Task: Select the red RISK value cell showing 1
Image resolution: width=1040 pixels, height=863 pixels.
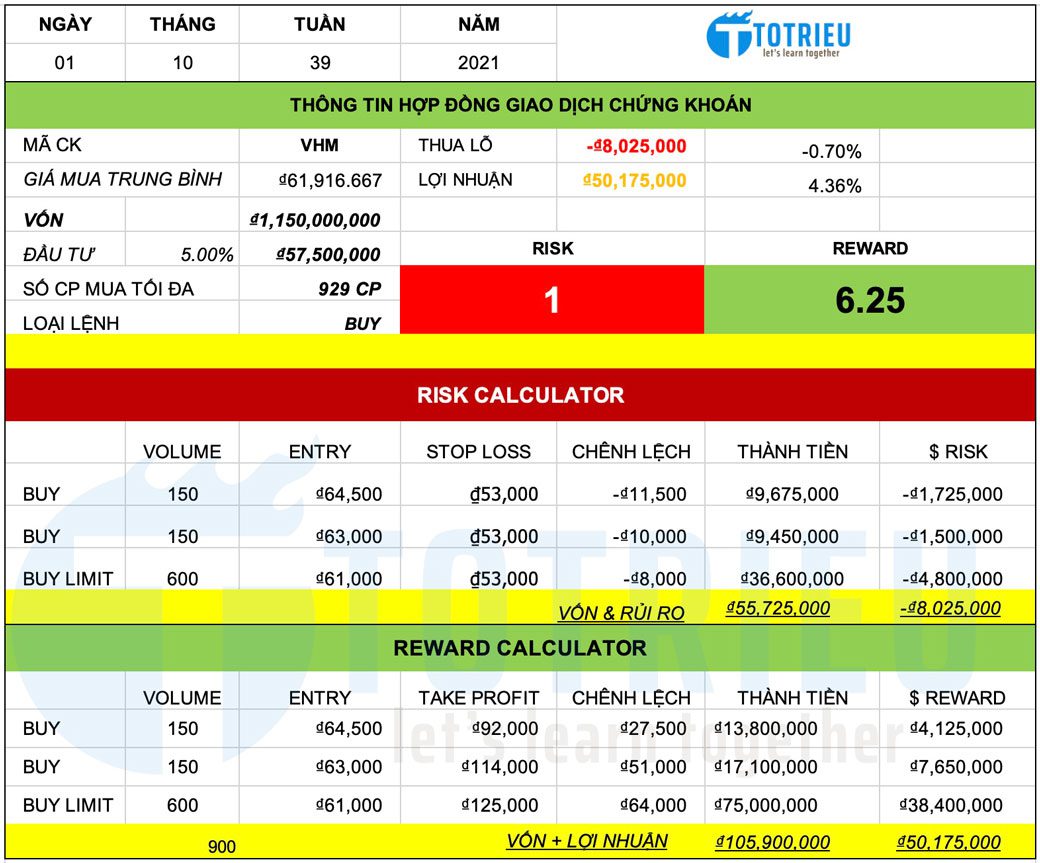Action: 551,299
